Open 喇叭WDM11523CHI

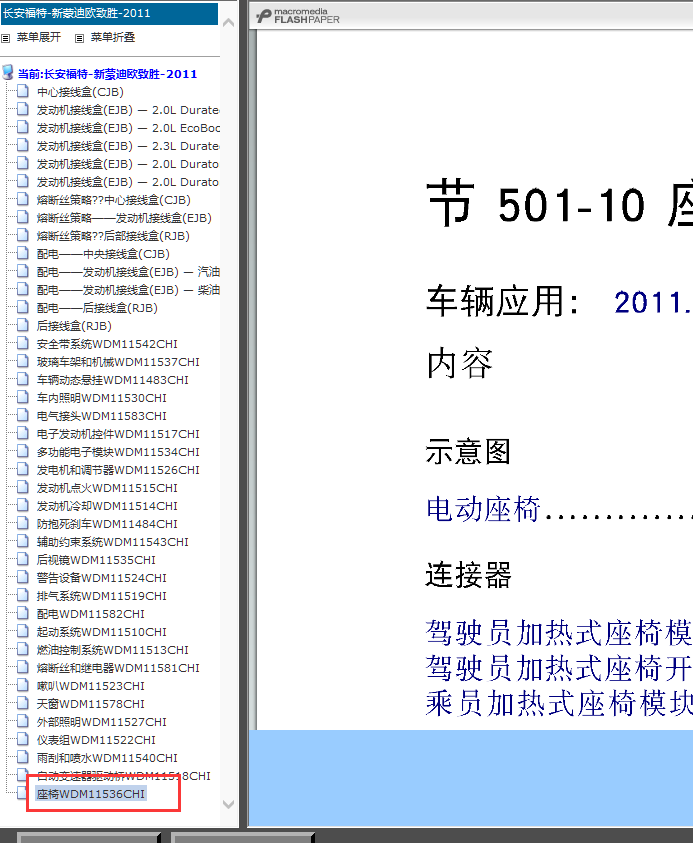pyautogui.click(x=91, y=686)
